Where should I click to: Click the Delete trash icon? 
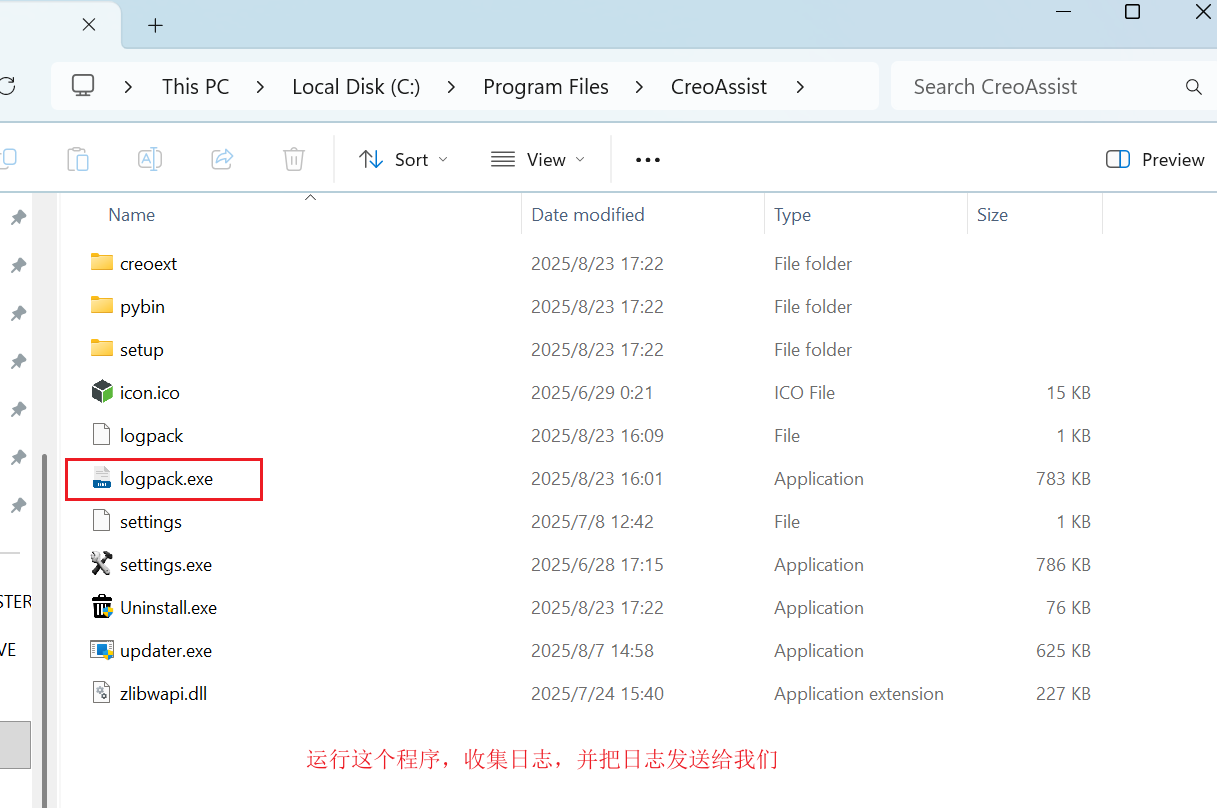pyautogui.click(x=294, y=159)
